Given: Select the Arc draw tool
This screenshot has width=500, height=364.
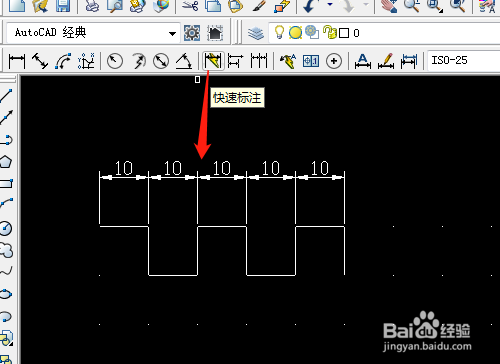Looking at the screenshot, I should point(7,202).
